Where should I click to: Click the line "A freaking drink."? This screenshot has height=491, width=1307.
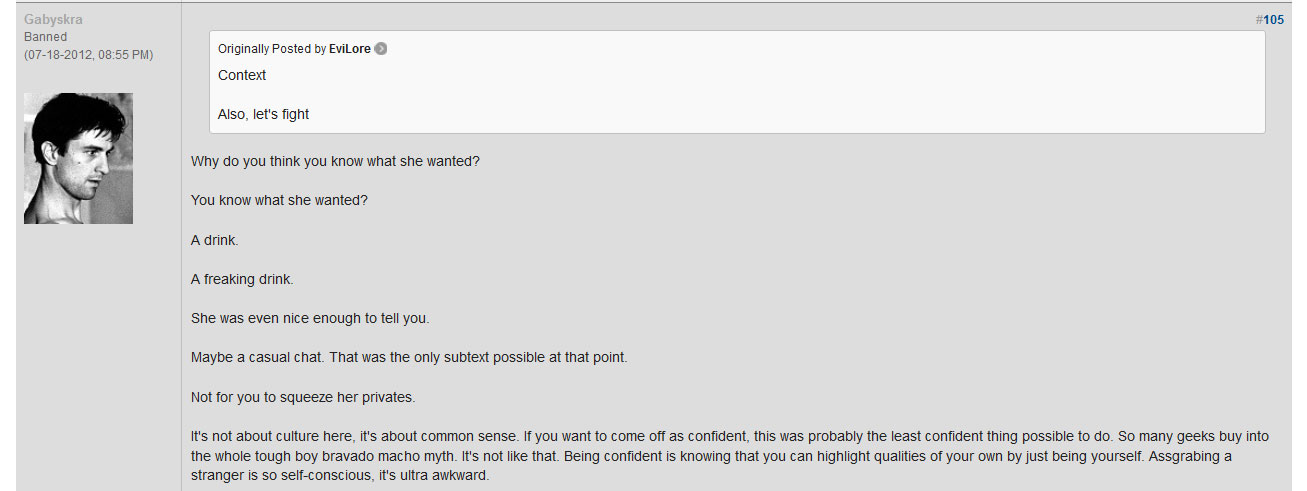242,279
